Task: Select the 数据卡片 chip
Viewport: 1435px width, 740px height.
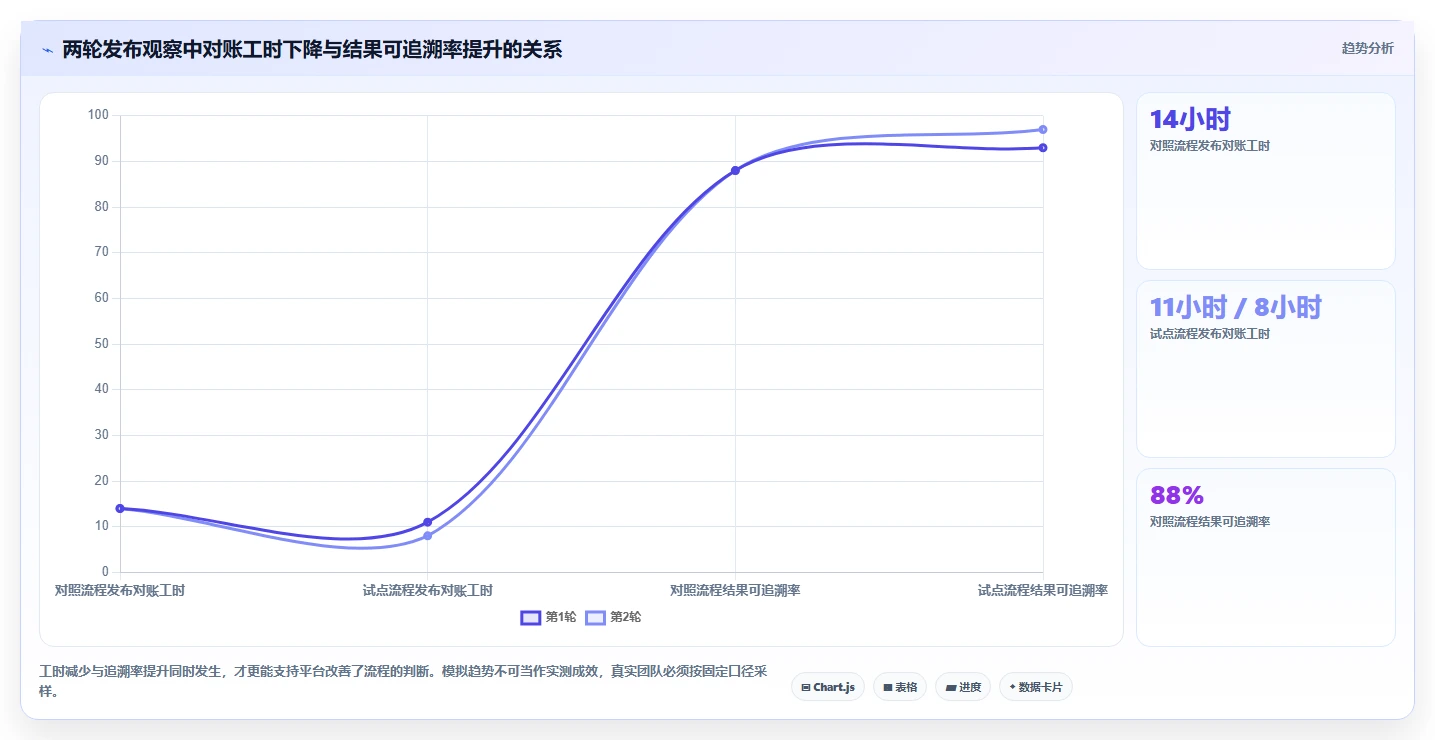Action: [x=1035, y=687]
